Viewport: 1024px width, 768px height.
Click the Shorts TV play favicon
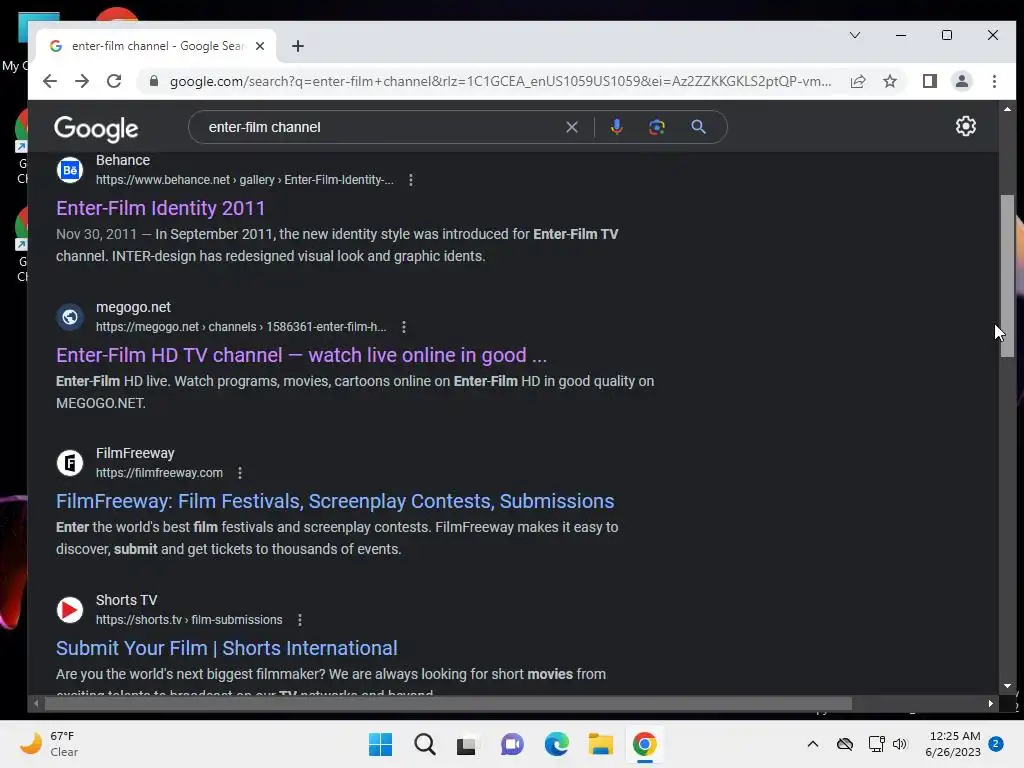(70, 610)
